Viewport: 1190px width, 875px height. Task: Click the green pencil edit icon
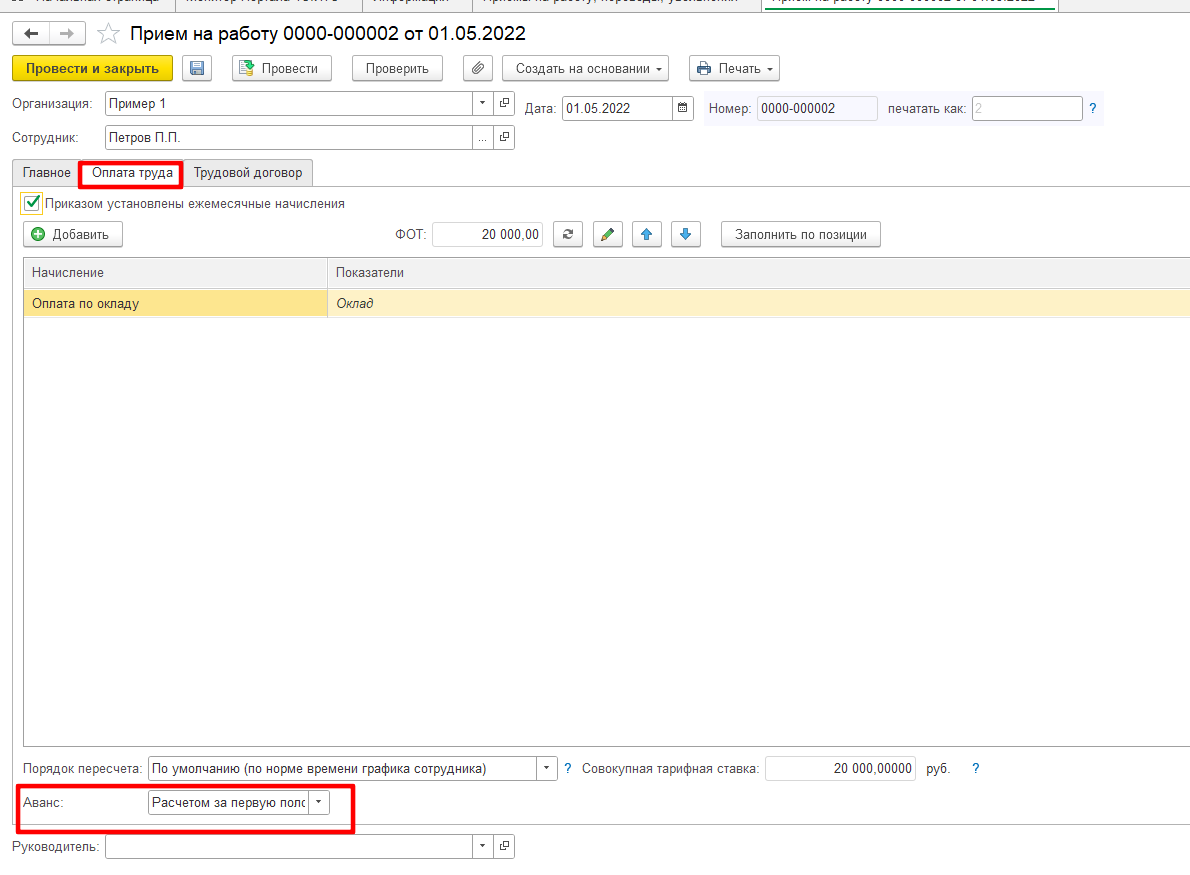click(607, 234)
